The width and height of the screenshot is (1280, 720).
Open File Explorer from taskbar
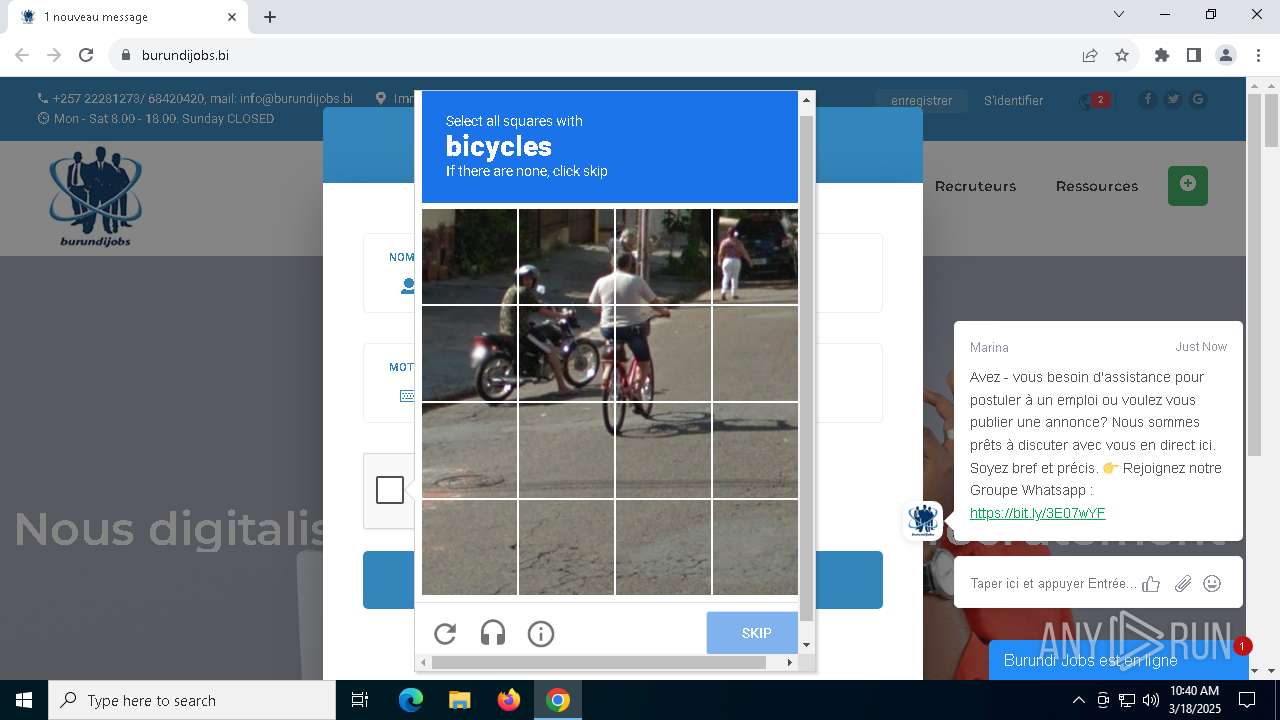pos(459,700)
